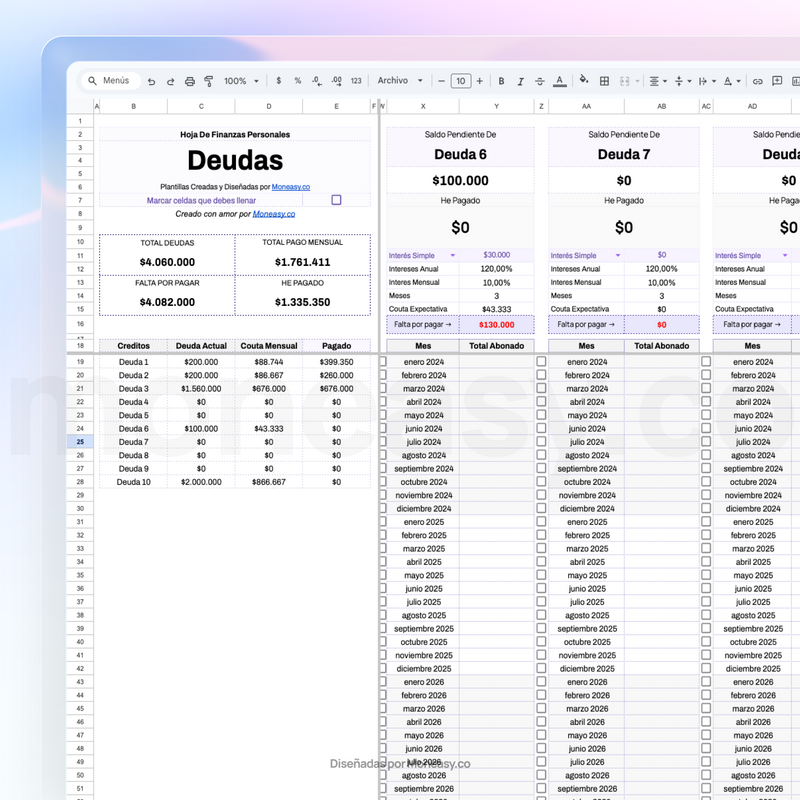This screenshot has width=800, height=800.
Task: Print the spreadsheet using printer icon
Action: point(189,81)
